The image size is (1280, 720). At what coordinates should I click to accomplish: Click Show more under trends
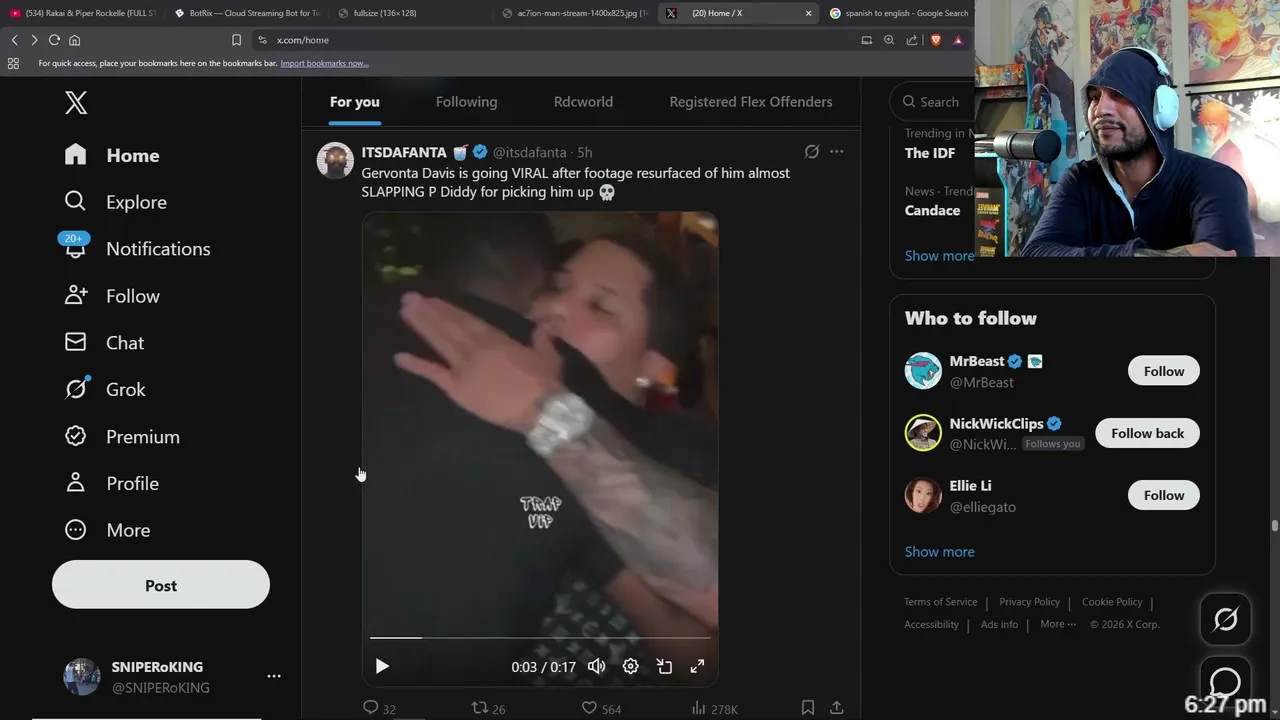tap(939, 256)
